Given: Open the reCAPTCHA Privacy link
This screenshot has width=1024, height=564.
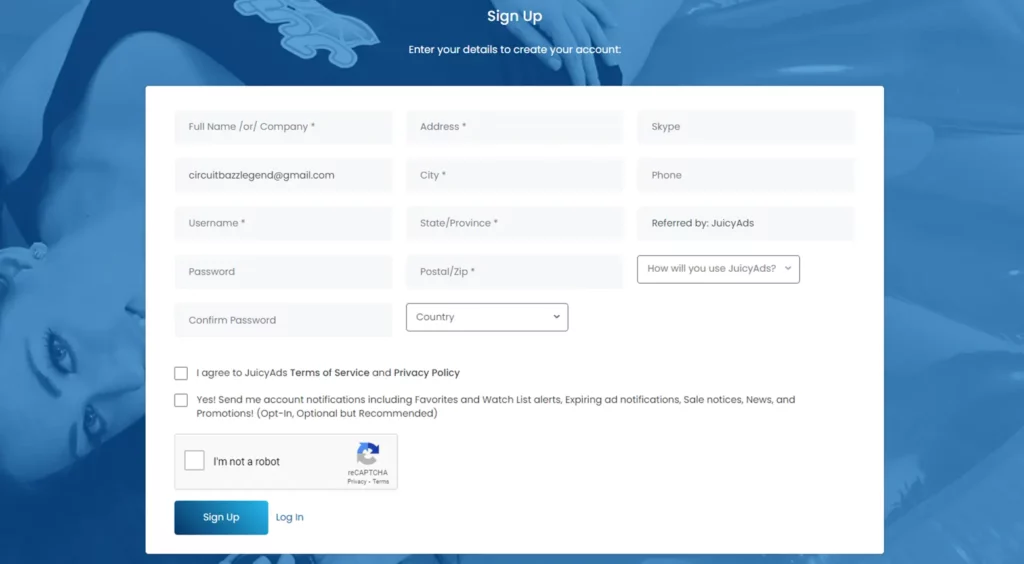Looking at the screenshot, I should [x=357, y=482].
